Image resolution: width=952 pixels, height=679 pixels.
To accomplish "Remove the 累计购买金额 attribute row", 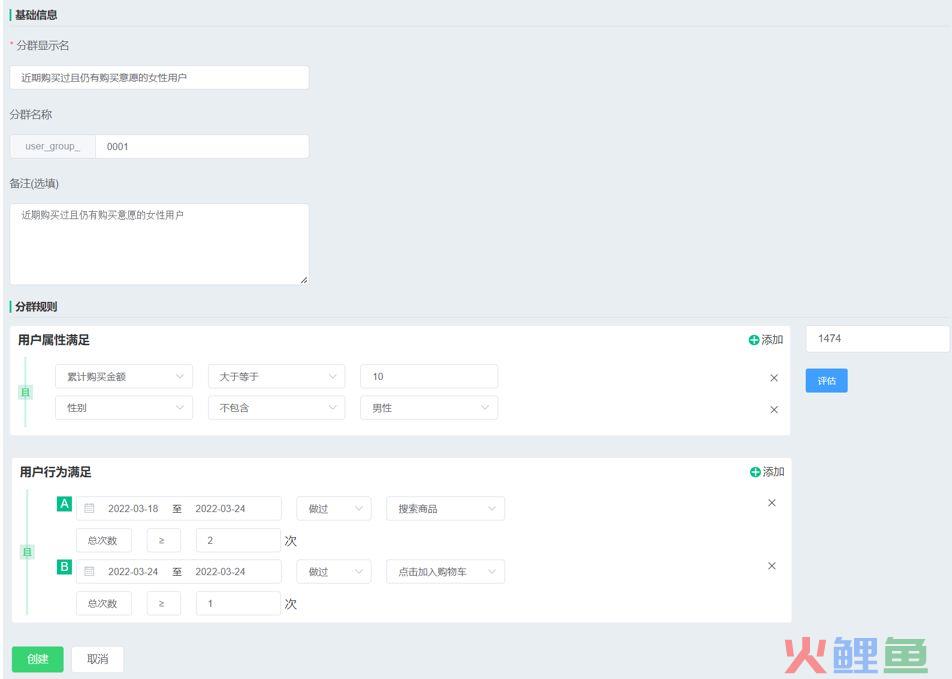I will 774,378.
